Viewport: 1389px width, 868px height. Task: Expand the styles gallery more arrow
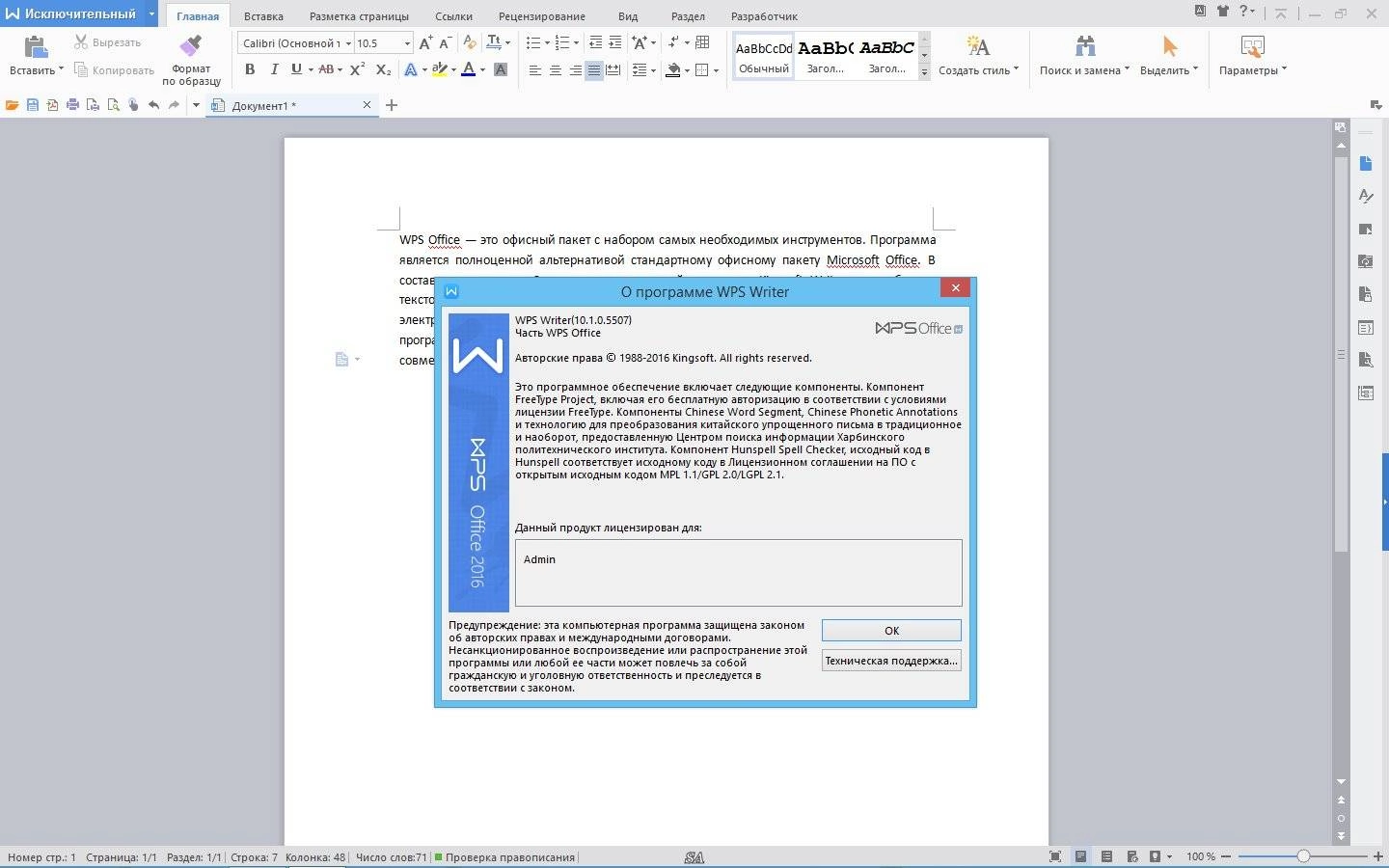click(x=924, y=71)
